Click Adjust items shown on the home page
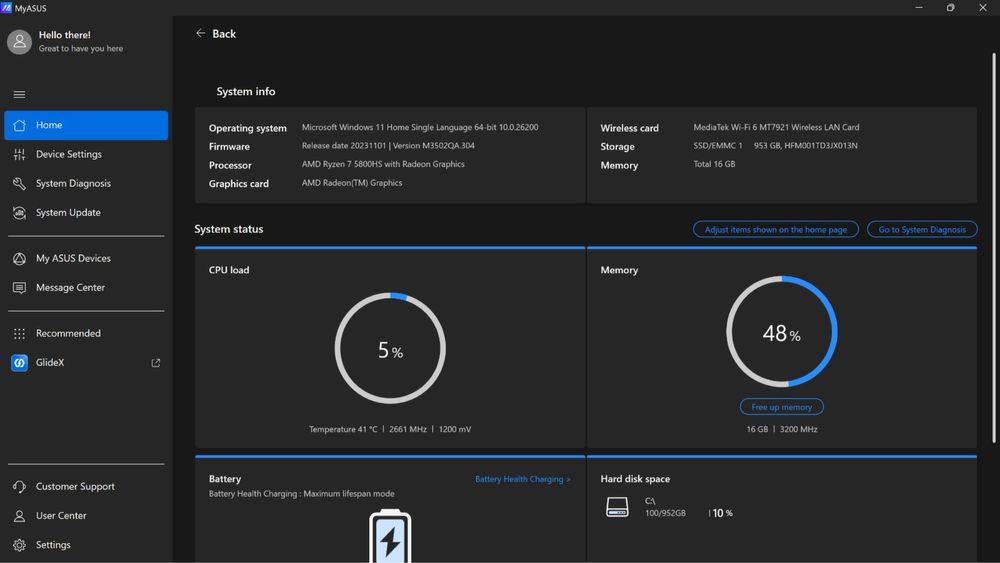The height and width of the screenshot is (563, 1000). [x=776, y=230]
